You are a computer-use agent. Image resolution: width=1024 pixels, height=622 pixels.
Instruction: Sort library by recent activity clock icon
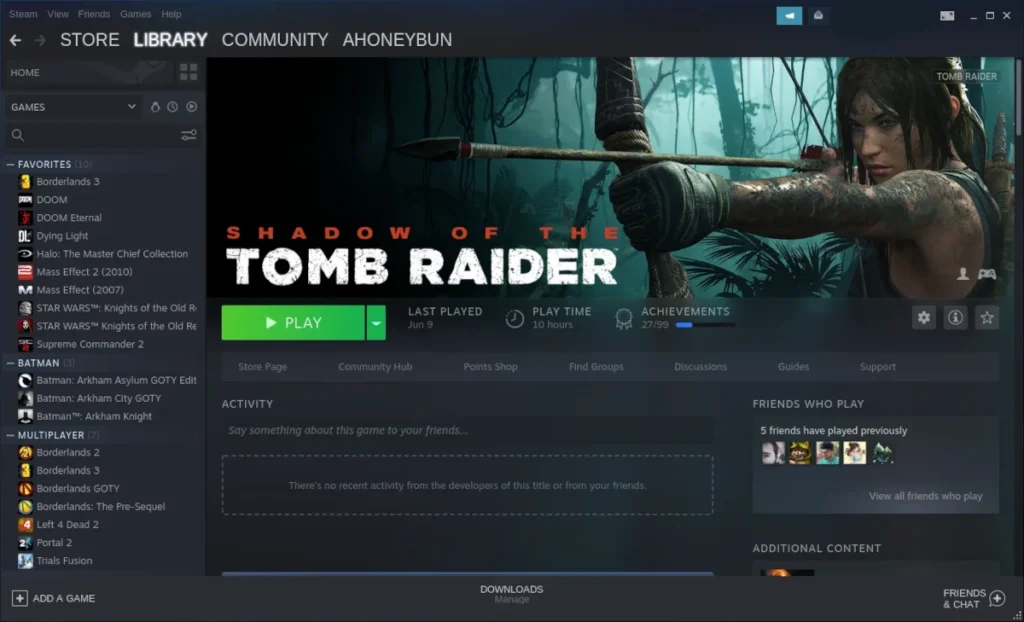click(172, 106)
